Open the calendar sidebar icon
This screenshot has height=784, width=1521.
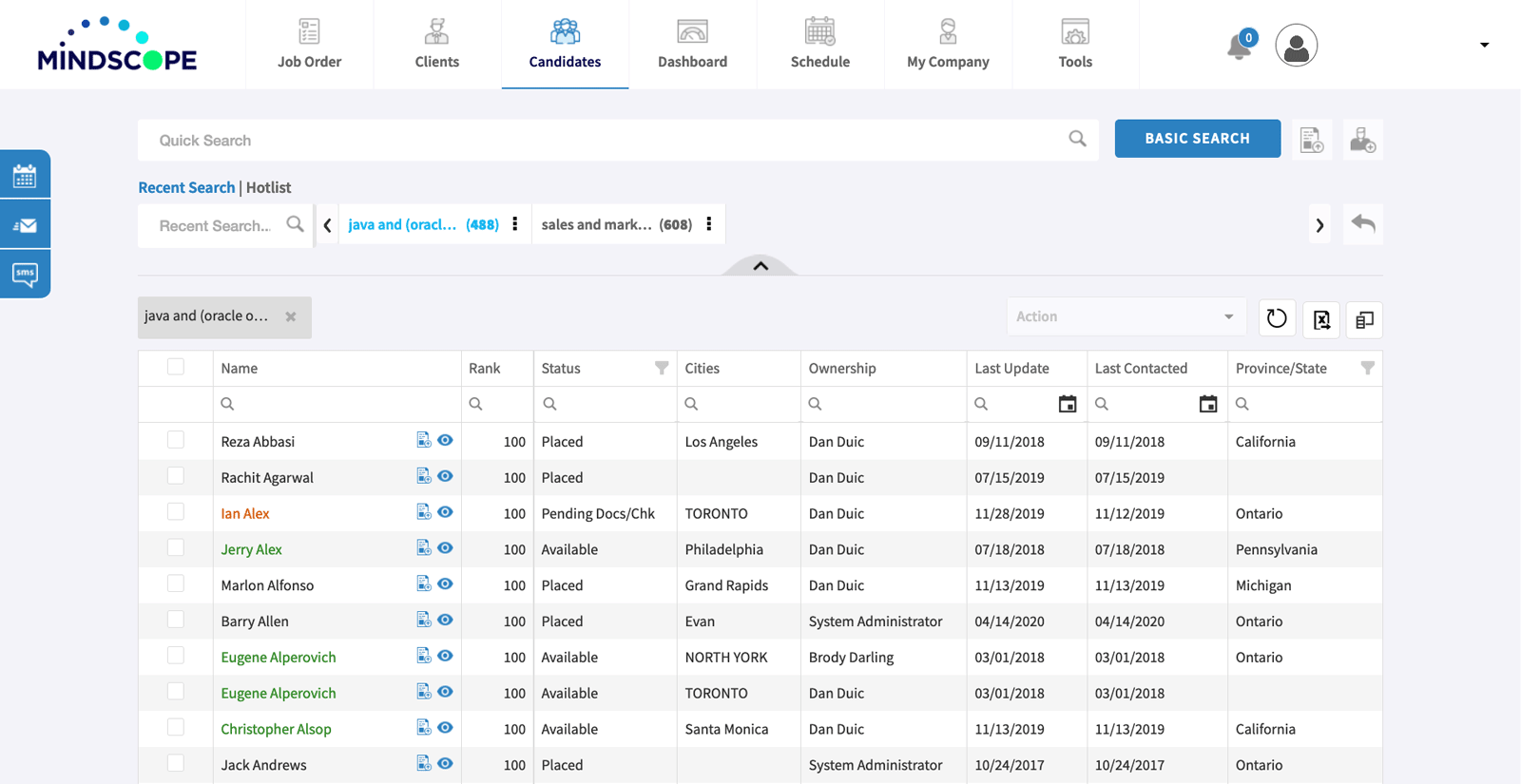tap(25, 175)
